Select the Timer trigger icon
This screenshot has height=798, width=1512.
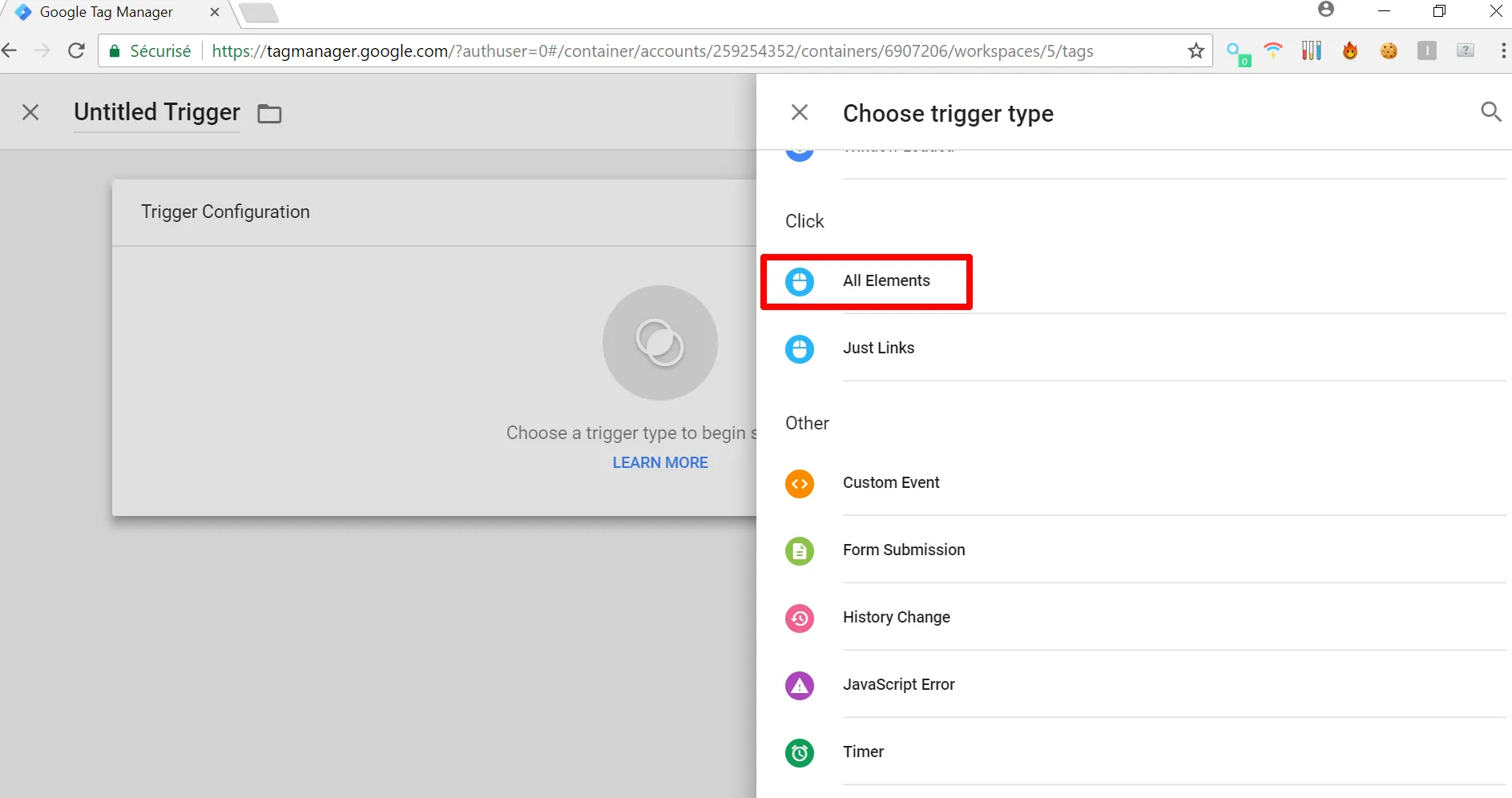(799, 752)
